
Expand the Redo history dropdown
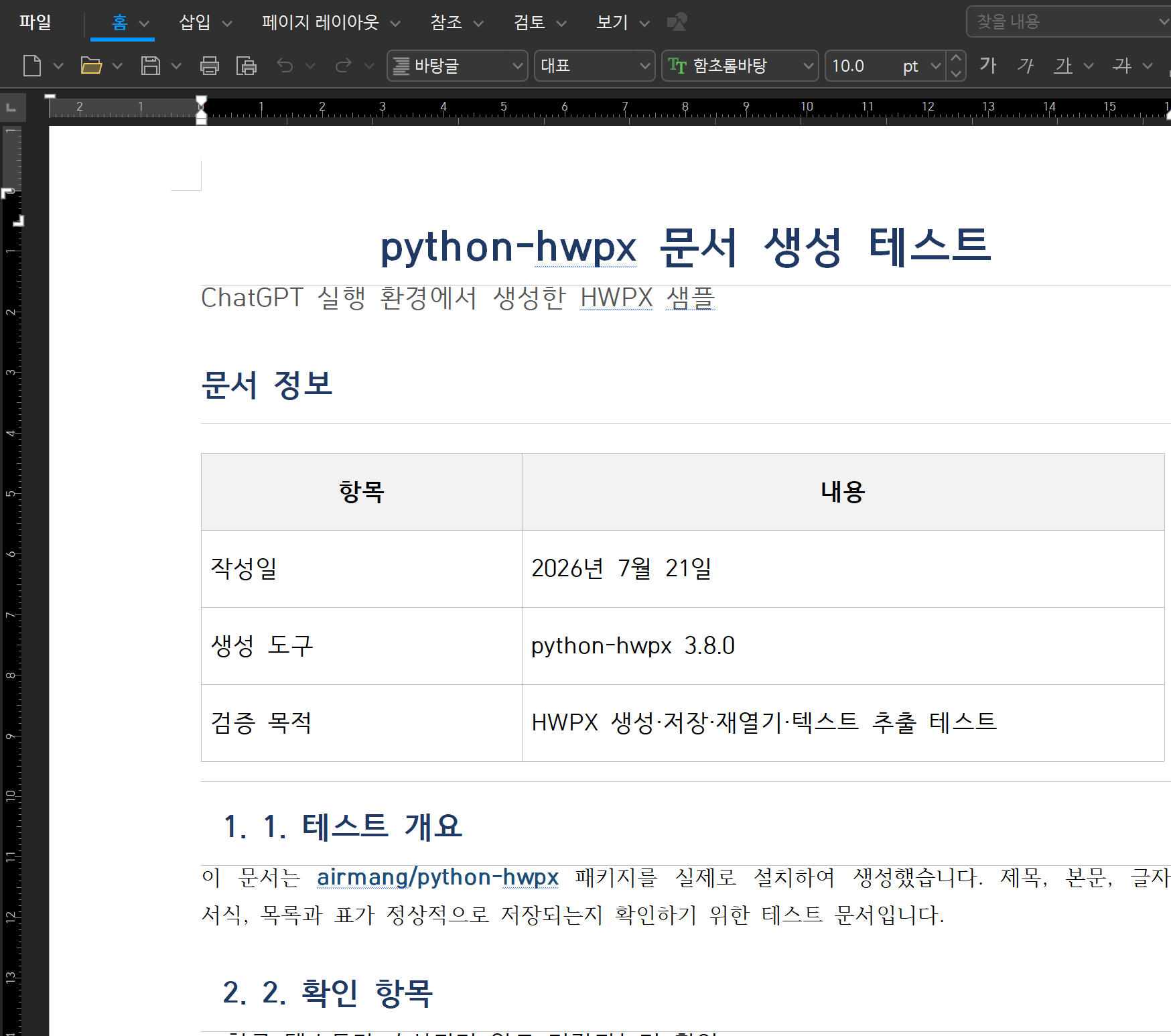(x=369, y=66)
